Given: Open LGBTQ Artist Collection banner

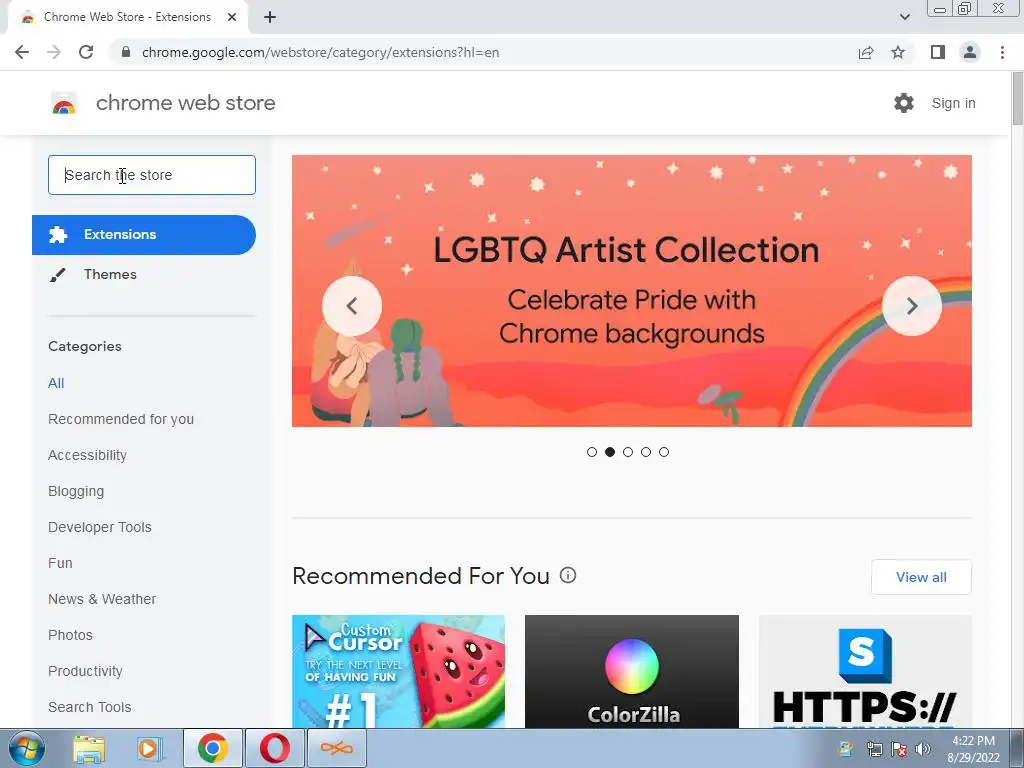Looking at the screenshot, I should point(632,291).
